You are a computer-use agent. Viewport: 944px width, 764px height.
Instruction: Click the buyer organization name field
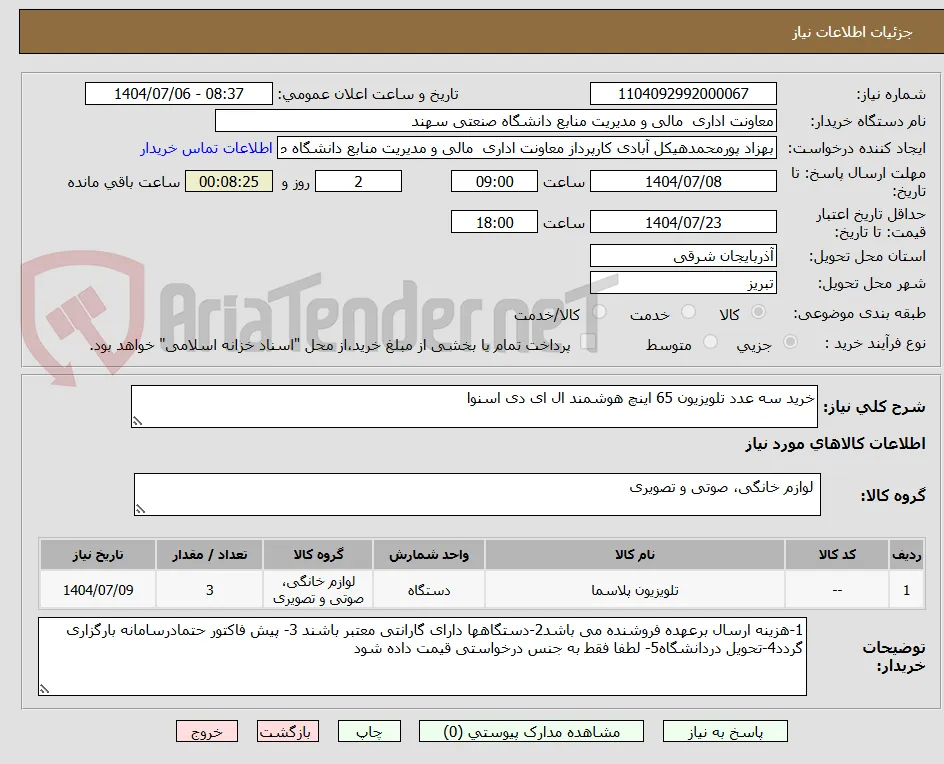tap(495, 121)
